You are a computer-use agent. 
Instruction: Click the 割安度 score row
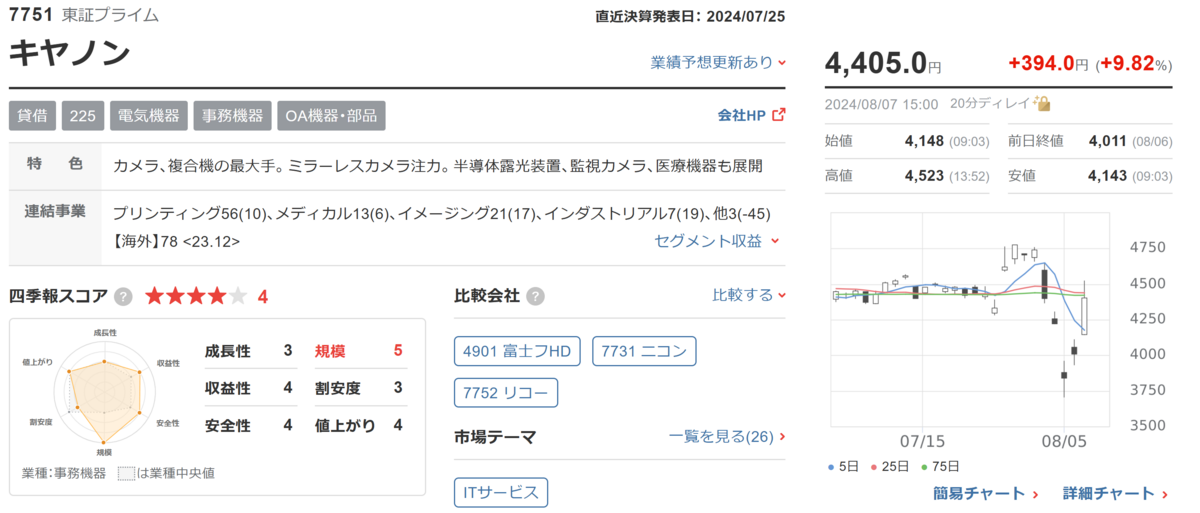click(x=359, y=388)
